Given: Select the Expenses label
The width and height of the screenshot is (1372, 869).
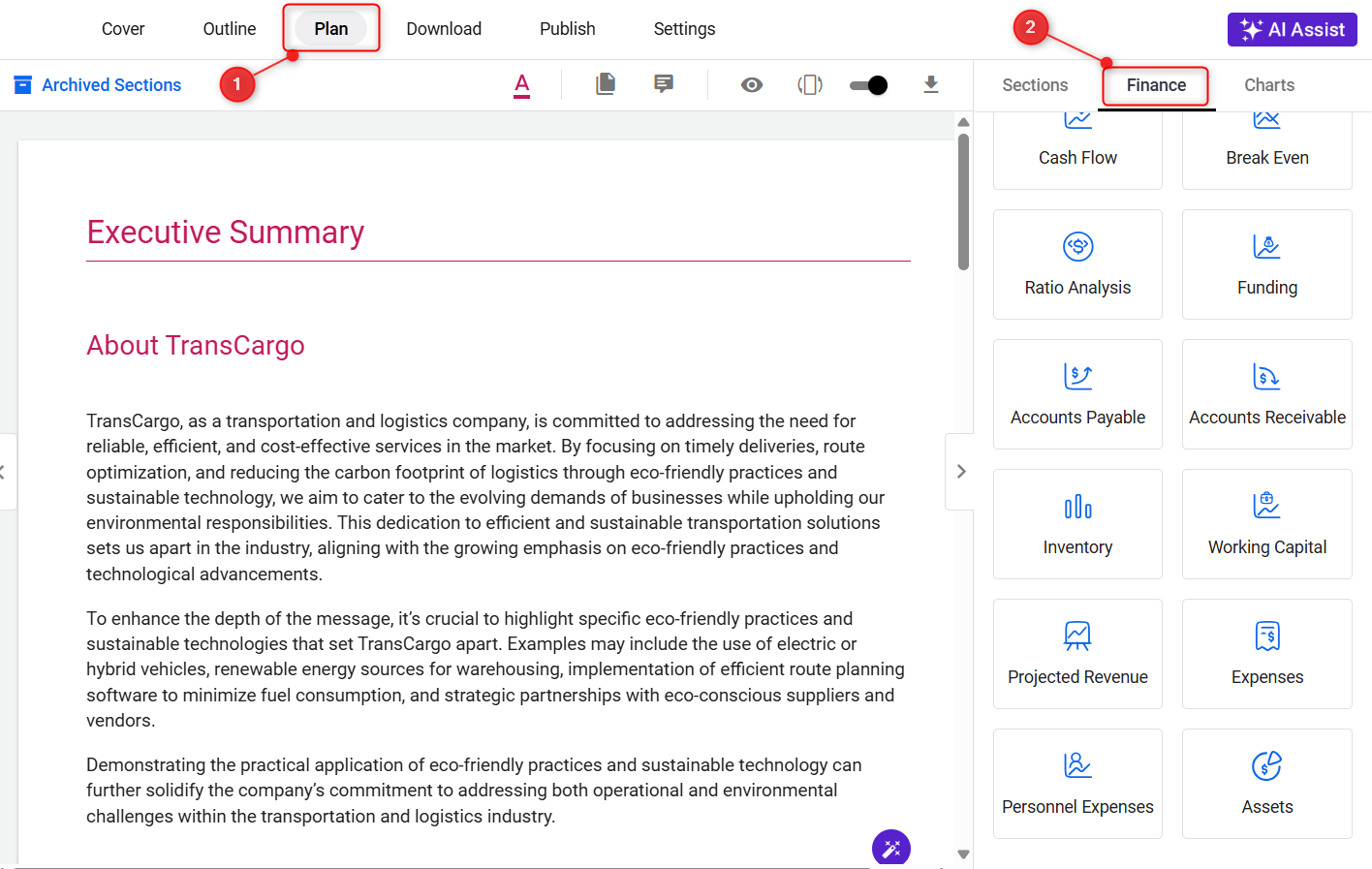Looking at the screenshot, I should (x=1267, y=677).
